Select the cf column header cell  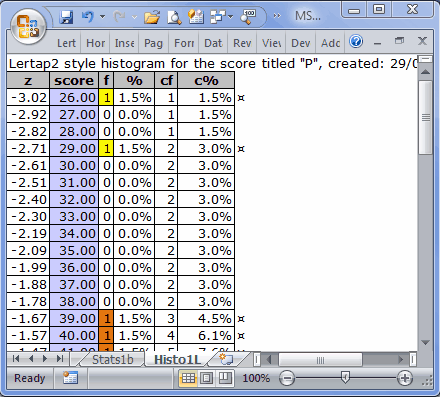point(166,80)
